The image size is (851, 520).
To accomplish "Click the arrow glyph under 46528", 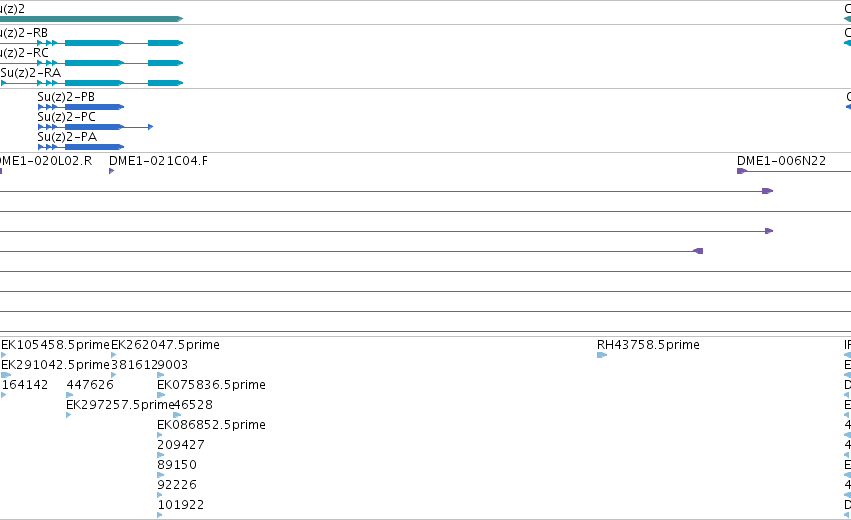I will tap(177, 415).
